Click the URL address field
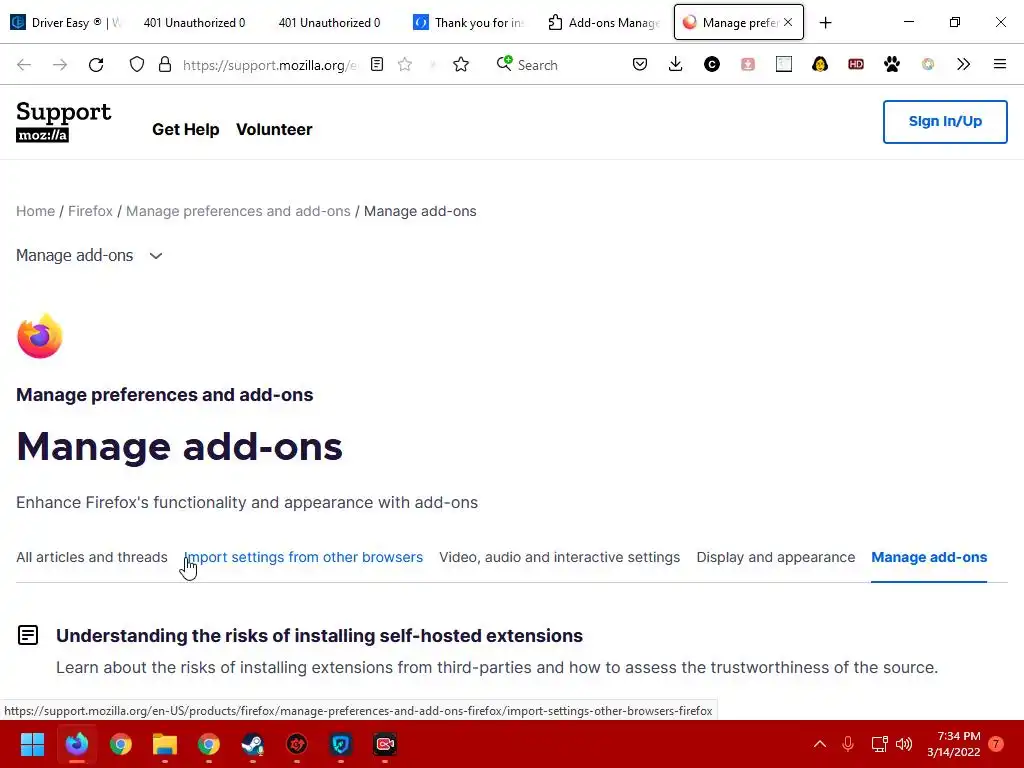This screenshot has height=768, width=1024. 270,65
